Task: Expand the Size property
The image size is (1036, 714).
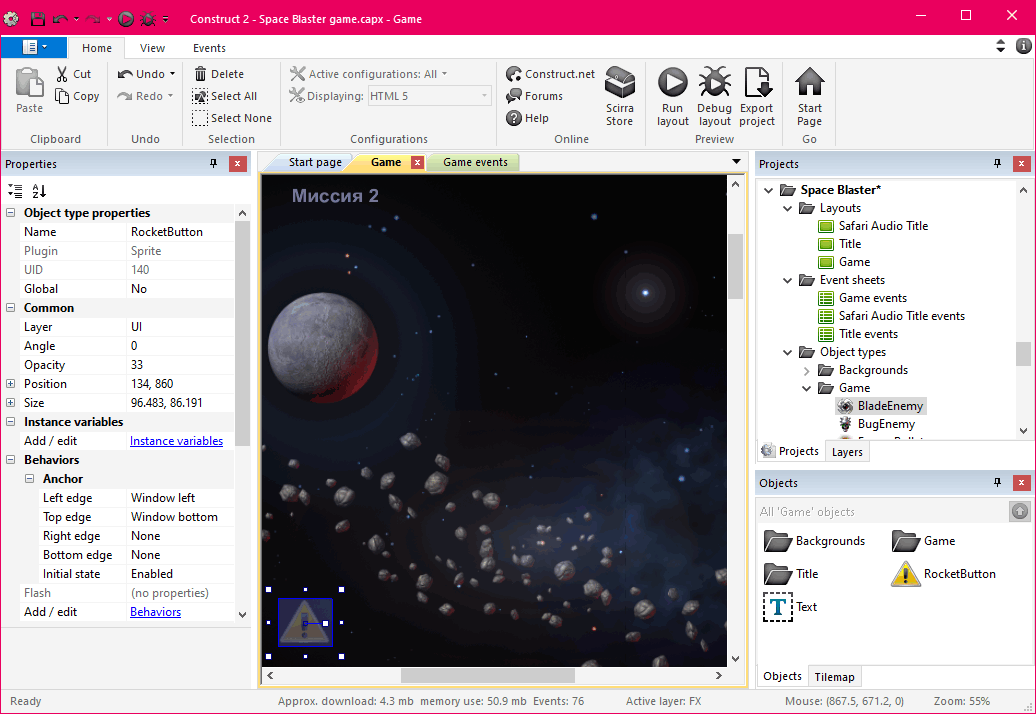Action: pos(11,403)
